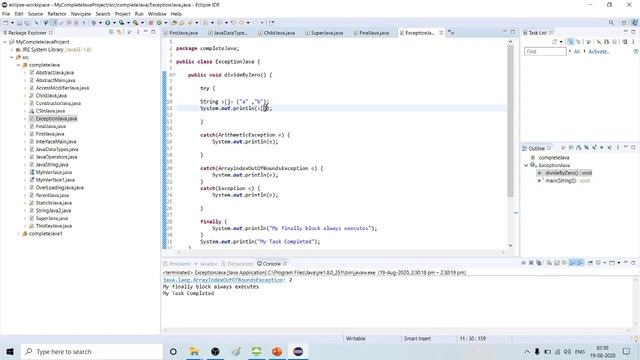Click the Pin Console icon
The image size is (640, 360).
[x=590, y=263]
